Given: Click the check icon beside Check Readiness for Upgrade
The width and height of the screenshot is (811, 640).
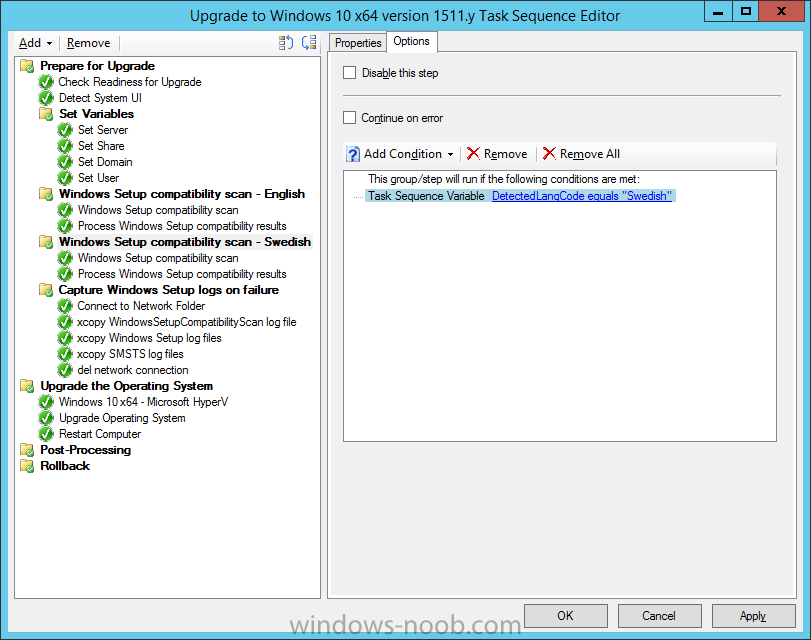Looking at the screenshot, I should [x=46, y=82].
